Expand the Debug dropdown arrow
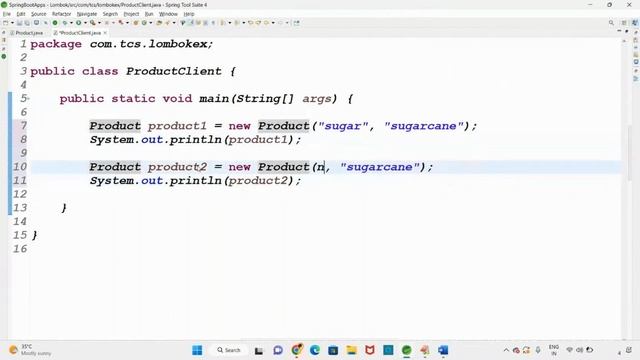 tap(71, 22)
